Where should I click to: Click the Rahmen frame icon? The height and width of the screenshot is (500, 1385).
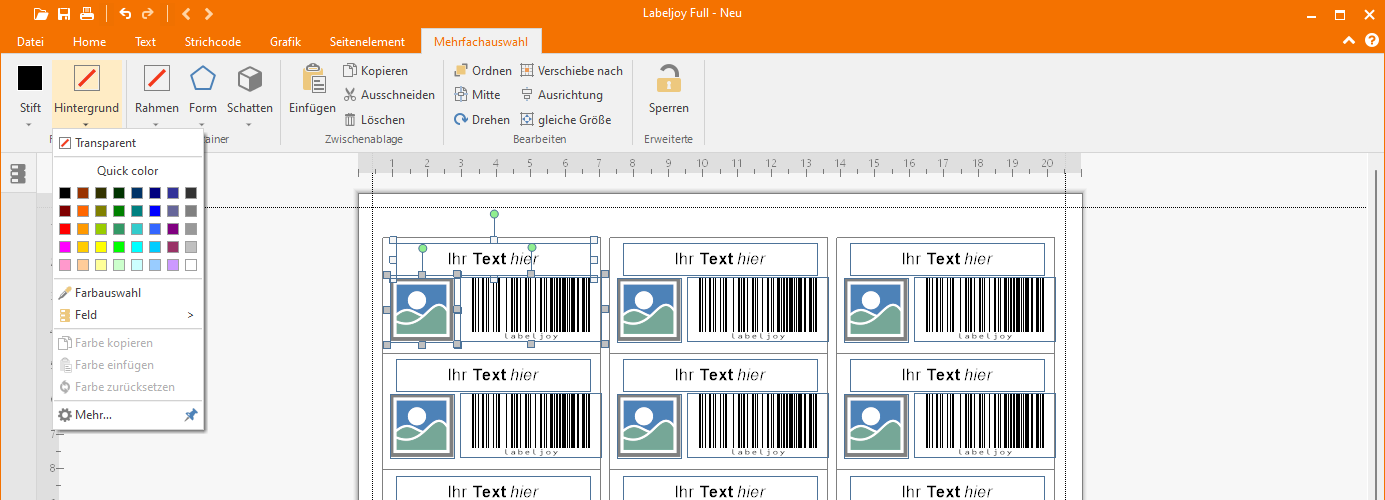(157, 78)
